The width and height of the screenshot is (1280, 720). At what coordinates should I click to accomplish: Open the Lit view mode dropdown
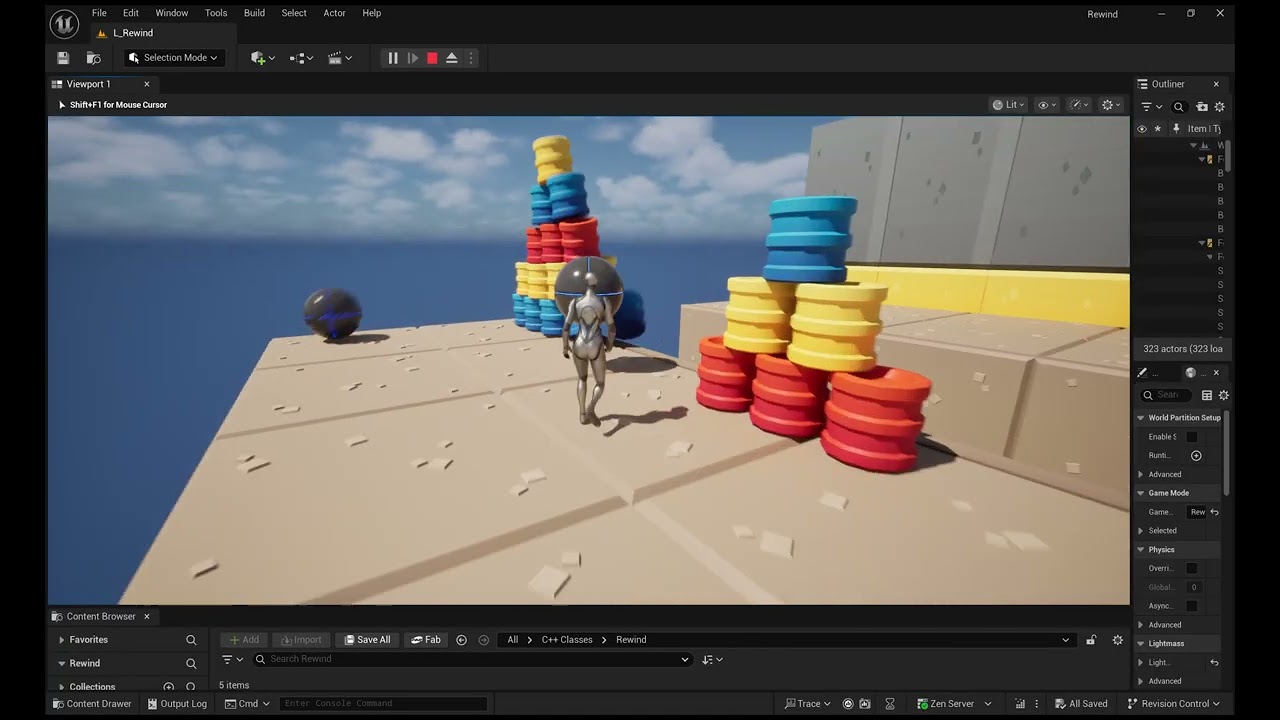(1008, 105)
